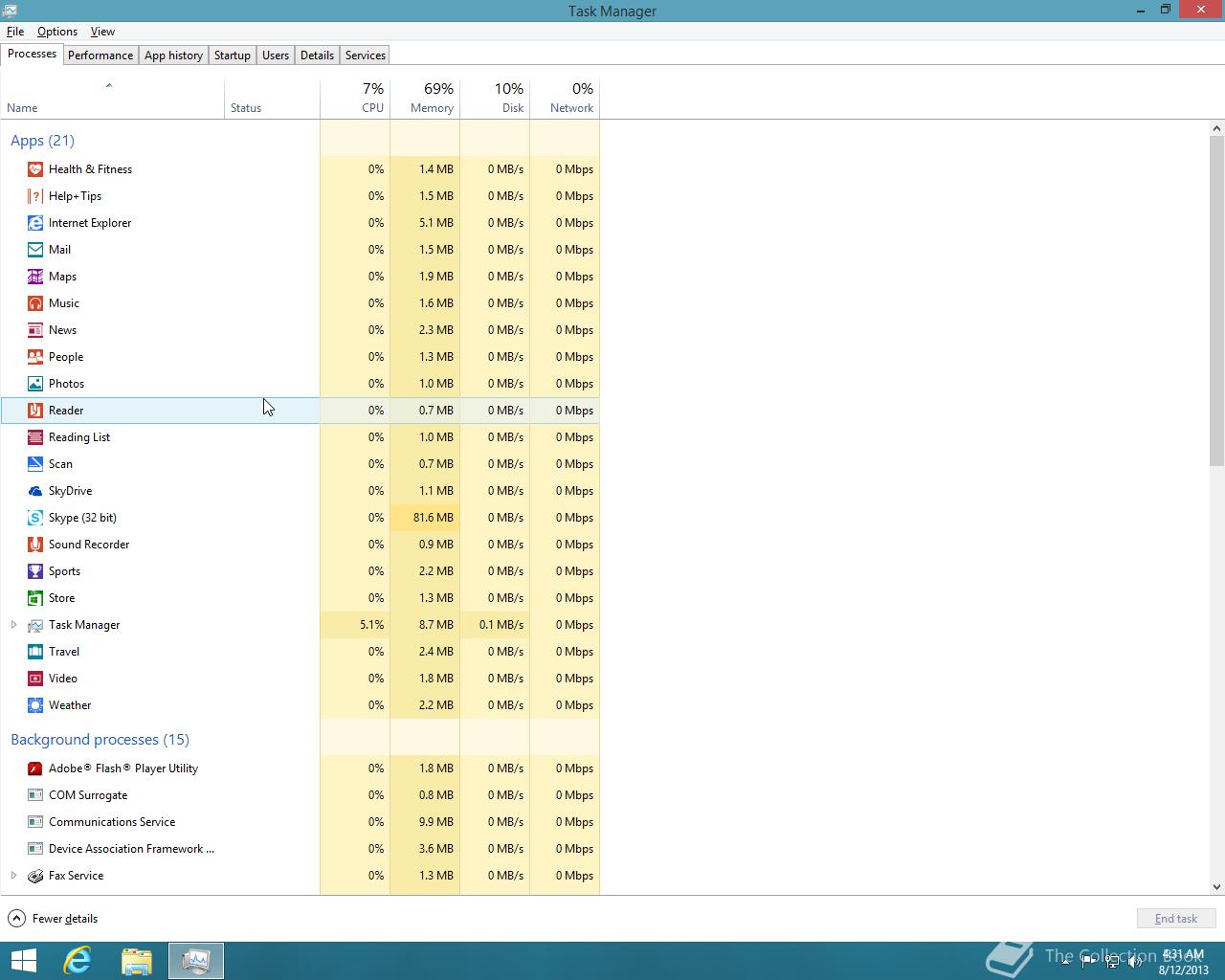
Task: Click the Help+Tips app icon
Action: [35, 196]
